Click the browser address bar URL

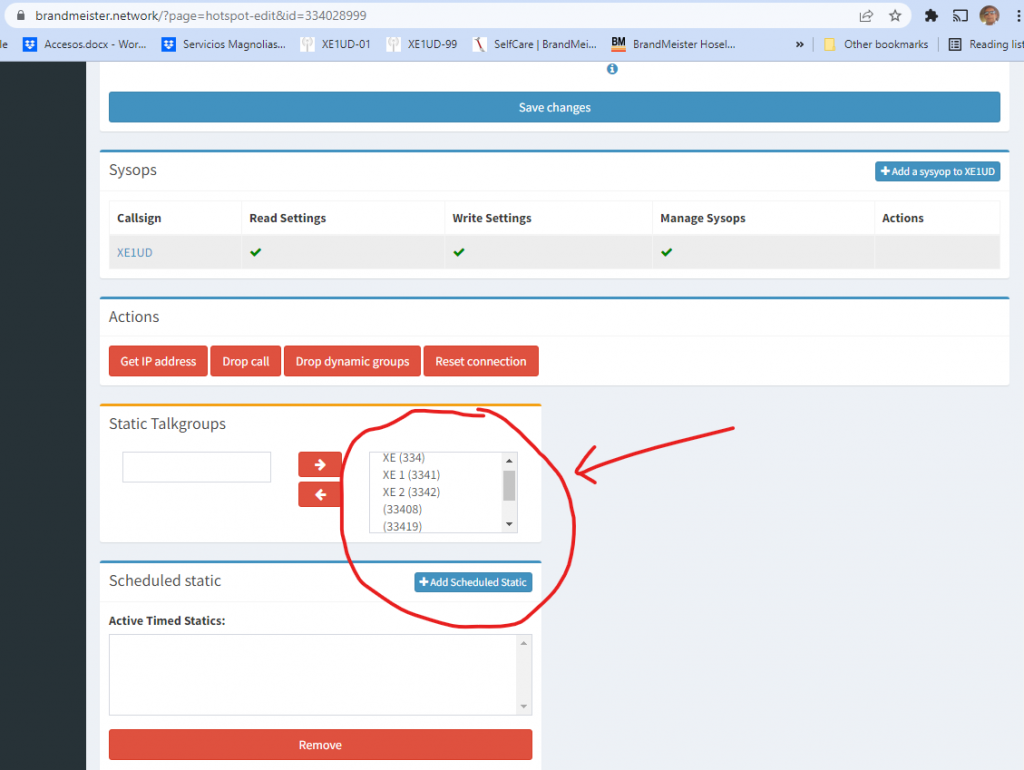coord(200,16)
